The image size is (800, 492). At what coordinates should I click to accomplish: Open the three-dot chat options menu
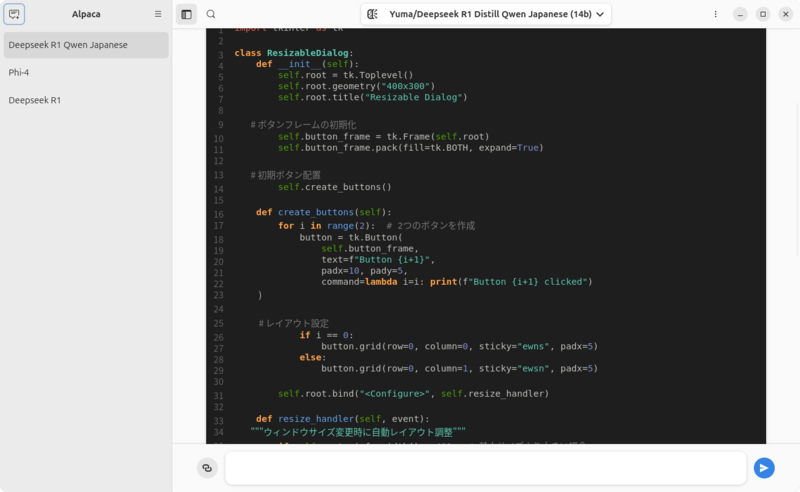[715, 14]
